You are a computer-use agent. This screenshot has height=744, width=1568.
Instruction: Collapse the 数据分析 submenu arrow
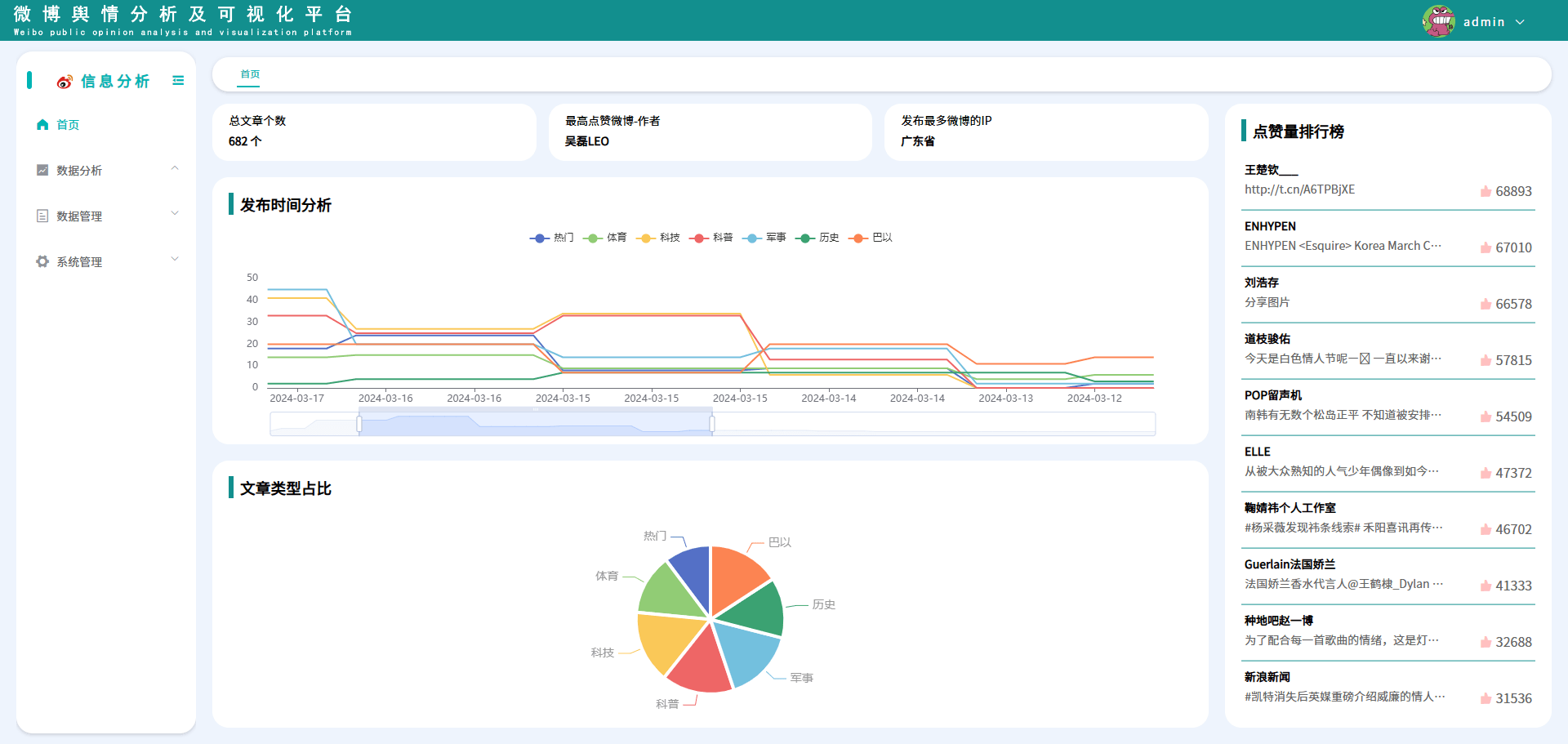[x=175, y=169]
